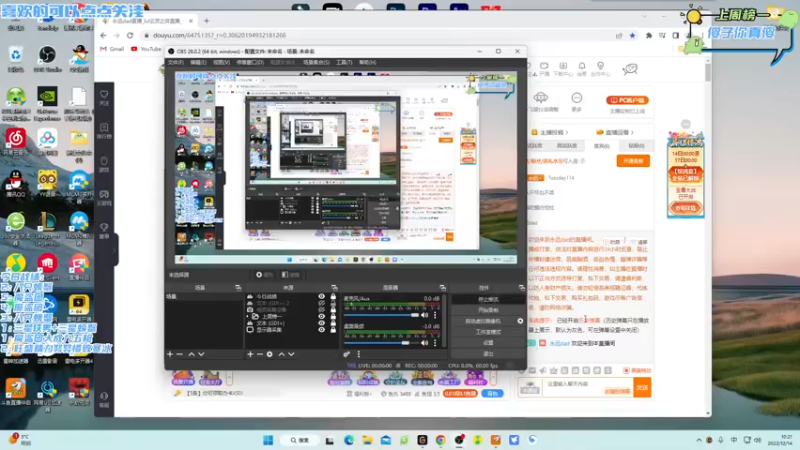Image resolution: width=800 pixels, height=450 pixels.
Task: Open Desktop Audio channel three-dot options
Action: click(435, 343)
